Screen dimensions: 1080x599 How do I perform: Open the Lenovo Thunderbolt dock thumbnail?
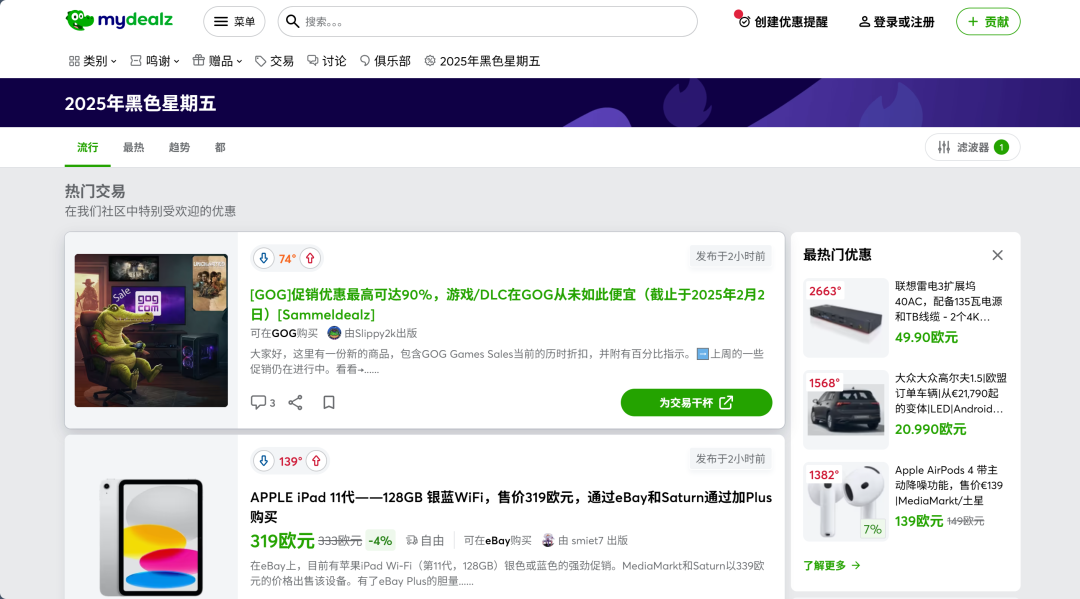pyautogui.click(x=845, y=317)
